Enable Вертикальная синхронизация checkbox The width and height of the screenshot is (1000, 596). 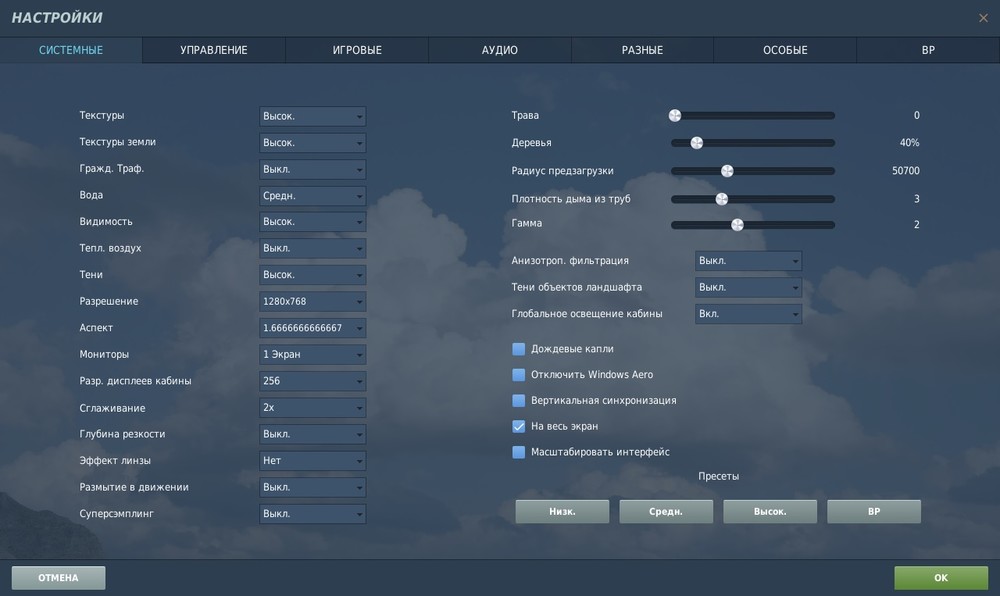(x=518, y=400)
